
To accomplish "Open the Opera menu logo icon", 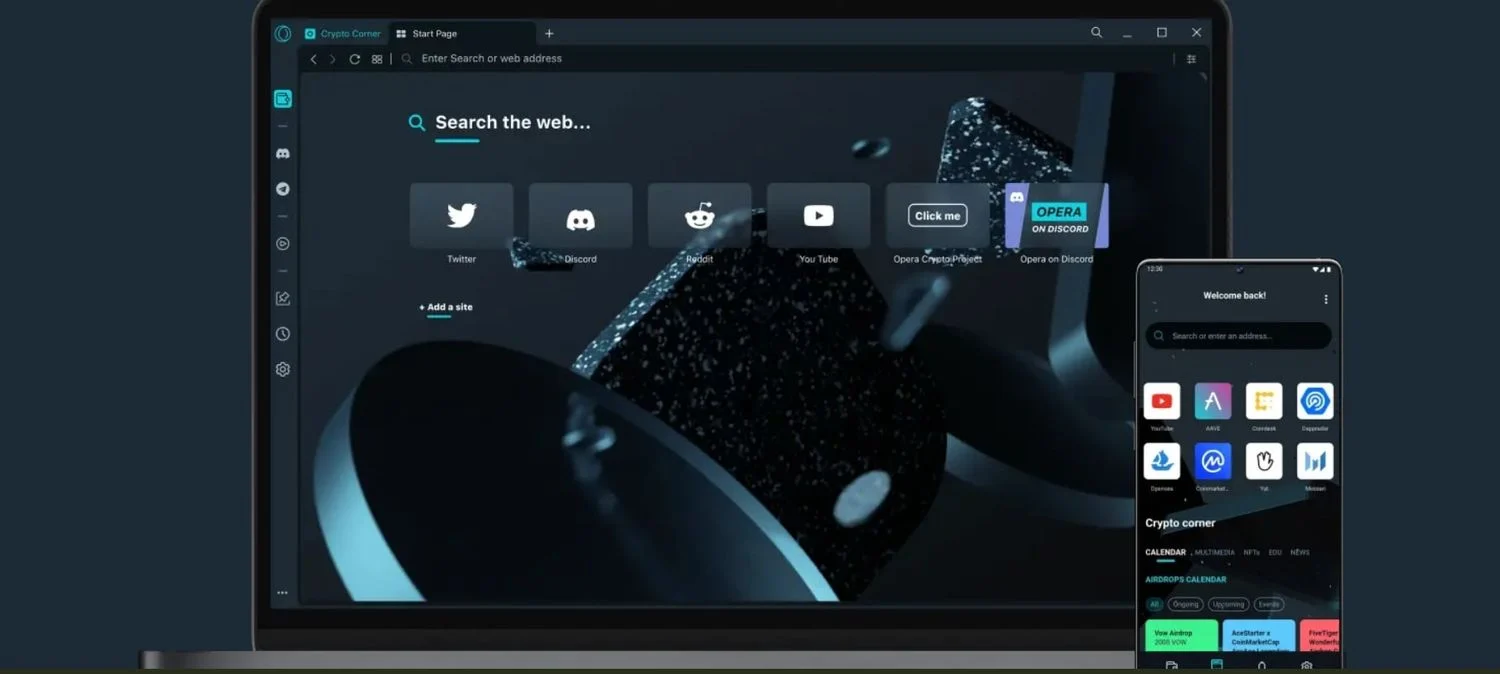I will click(283, 34).
